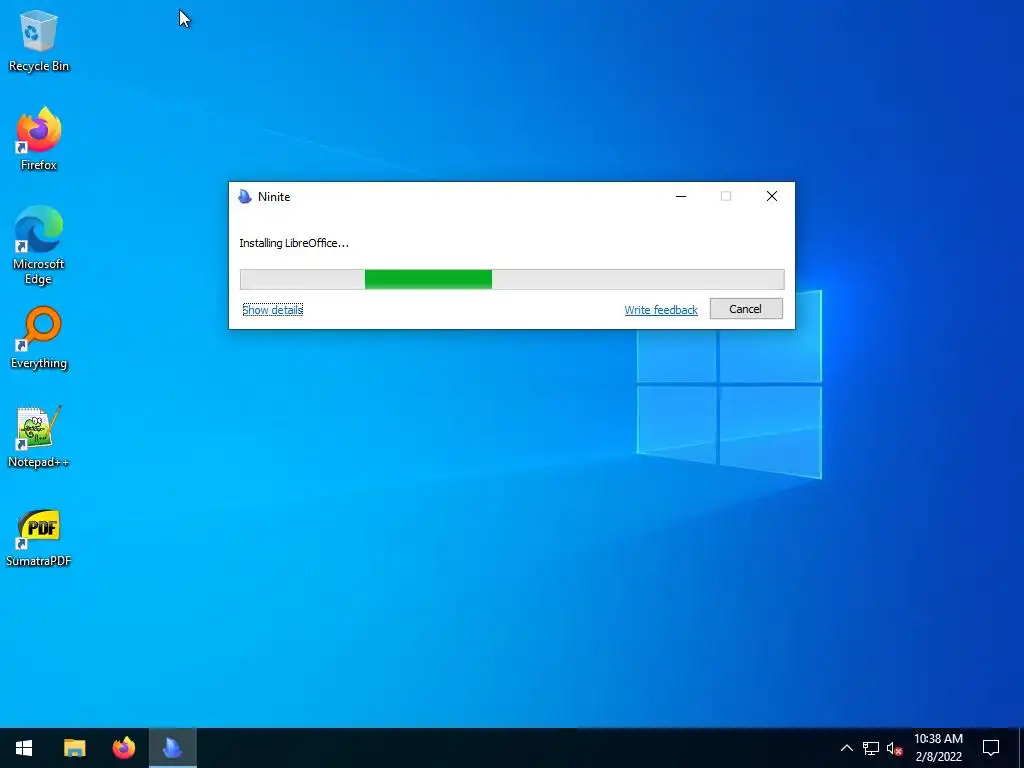
Task: Select the Microsoft Edge desktop shortcut
Action: 39,246
